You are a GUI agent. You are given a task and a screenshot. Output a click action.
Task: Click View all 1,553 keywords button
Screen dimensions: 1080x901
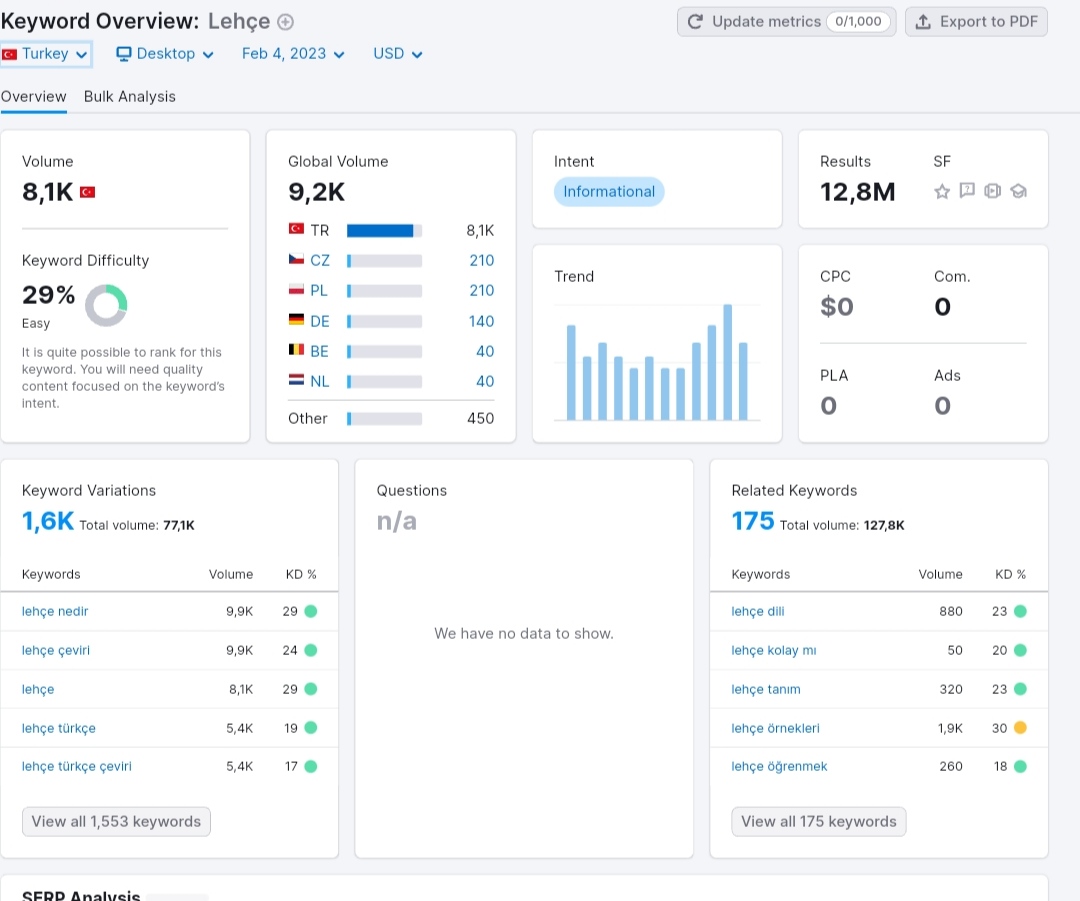(116, 822)
